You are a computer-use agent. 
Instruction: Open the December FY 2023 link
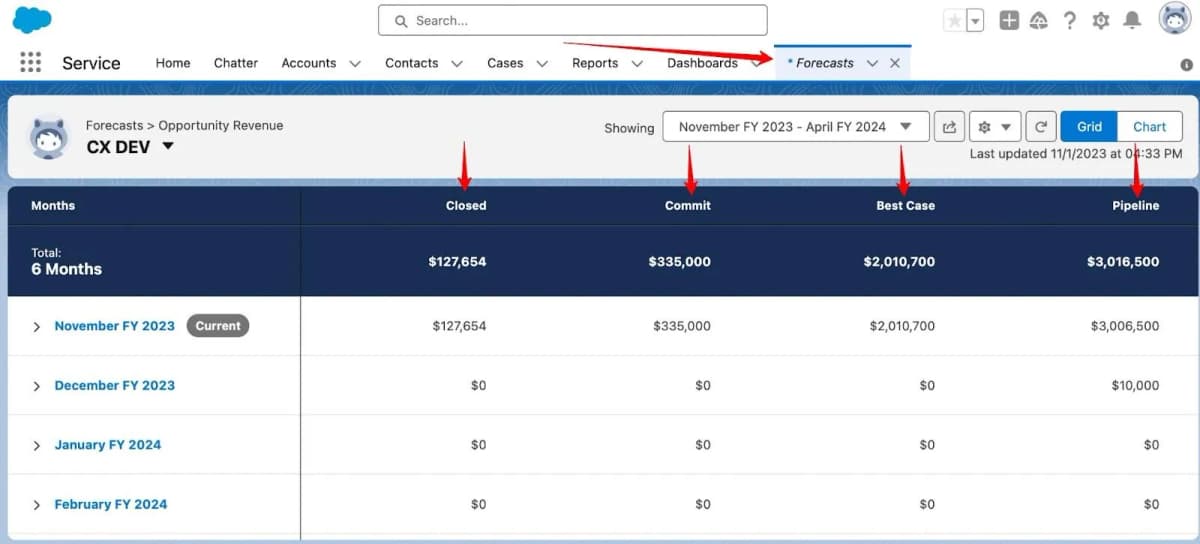114,385
